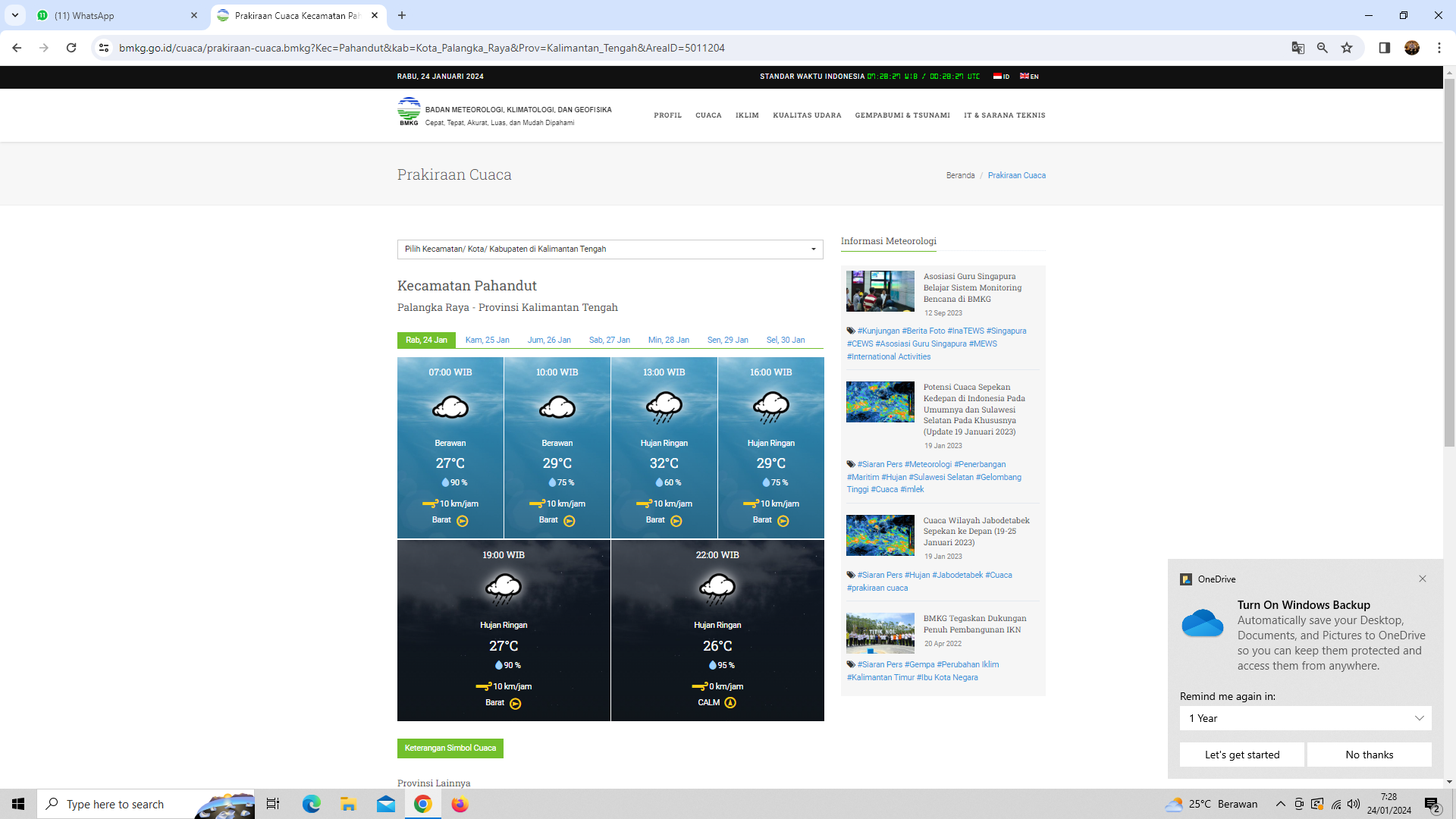Screen dimensions: 1456x819
Task: Click the #Meteorologi hashtag link
Action: tap(927, 465)
